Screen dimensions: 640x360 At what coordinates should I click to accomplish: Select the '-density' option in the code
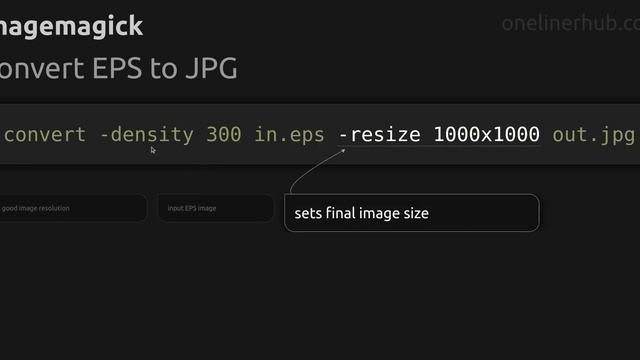147,135
